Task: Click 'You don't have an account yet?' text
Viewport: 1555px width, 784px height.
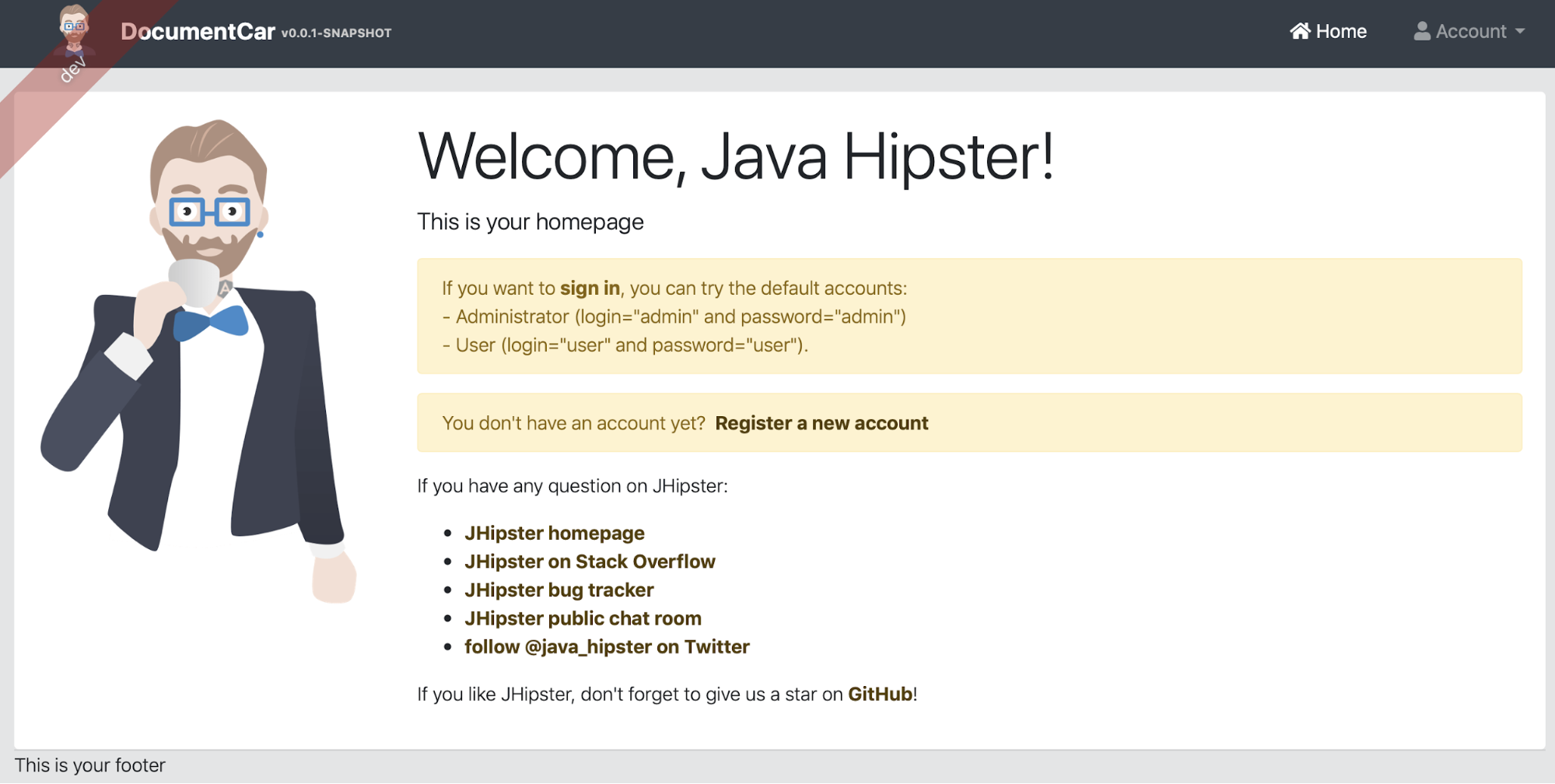Action: pyautogui.click(x=573, y=423)
